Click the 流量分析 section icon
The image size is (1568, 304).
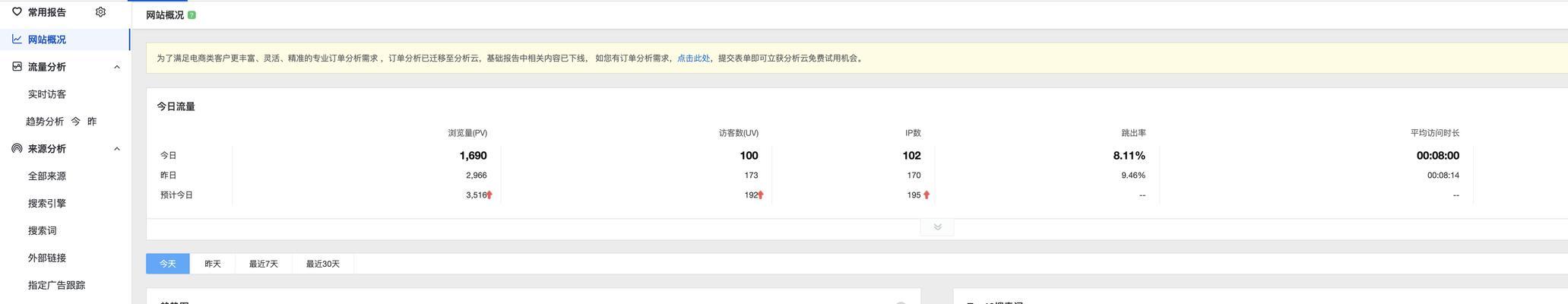click(17, 66)
